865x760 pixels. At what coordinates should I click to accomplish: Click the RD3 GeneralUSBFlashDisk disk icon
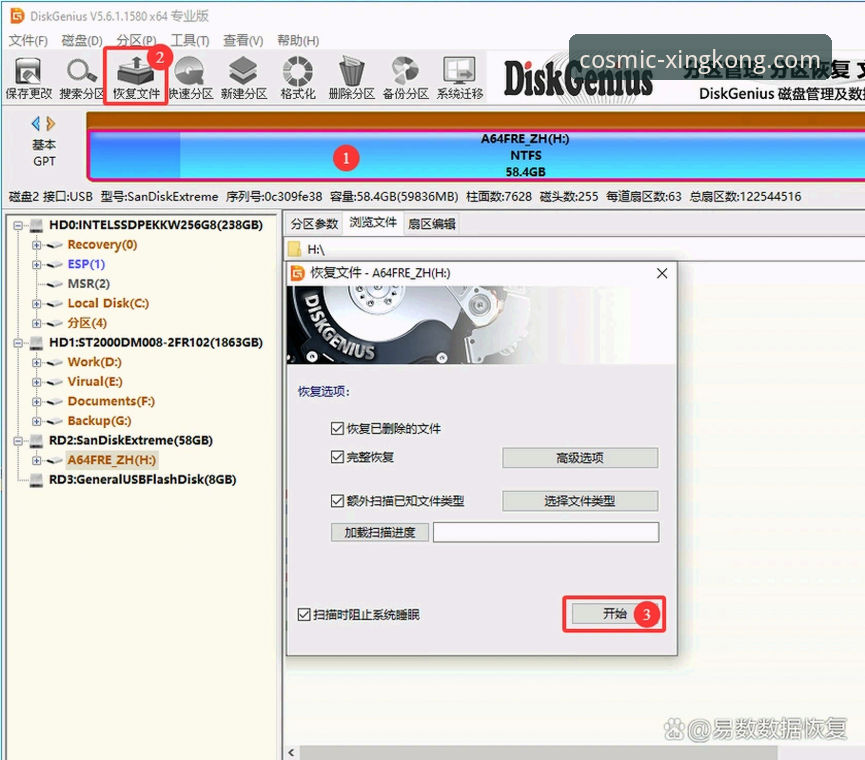click(x=36, y=480)
